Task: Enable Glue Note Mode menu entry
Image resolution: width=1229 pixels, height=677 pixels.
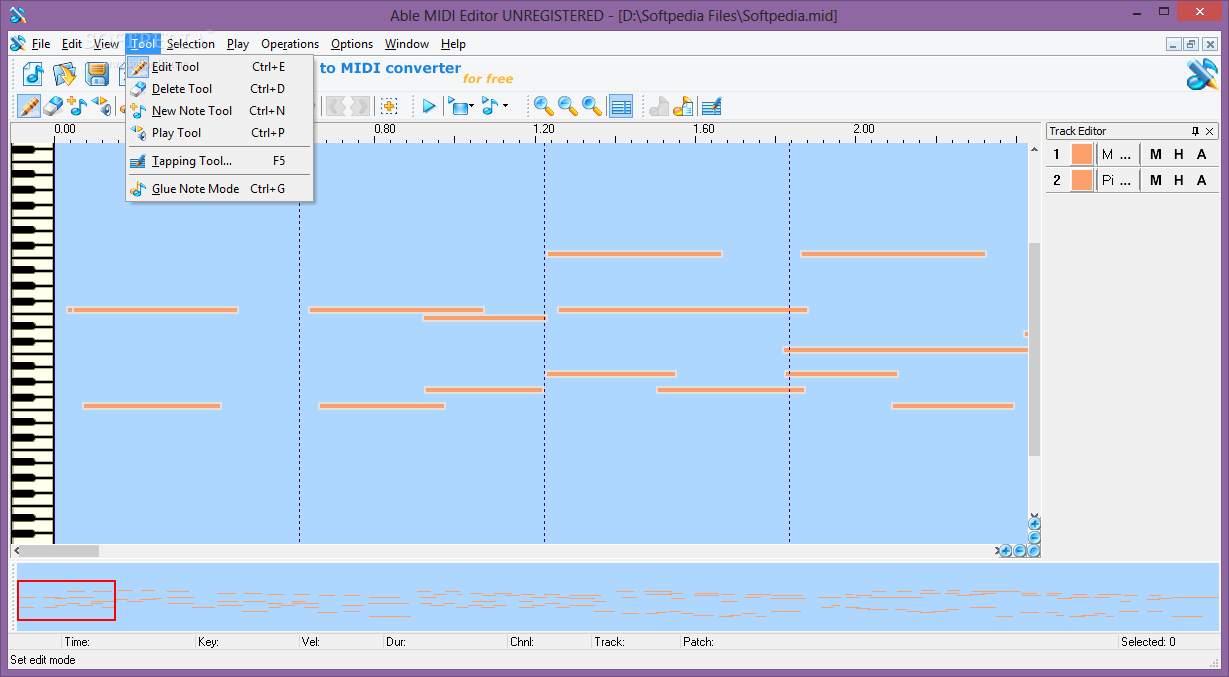Action: [219, 189]
